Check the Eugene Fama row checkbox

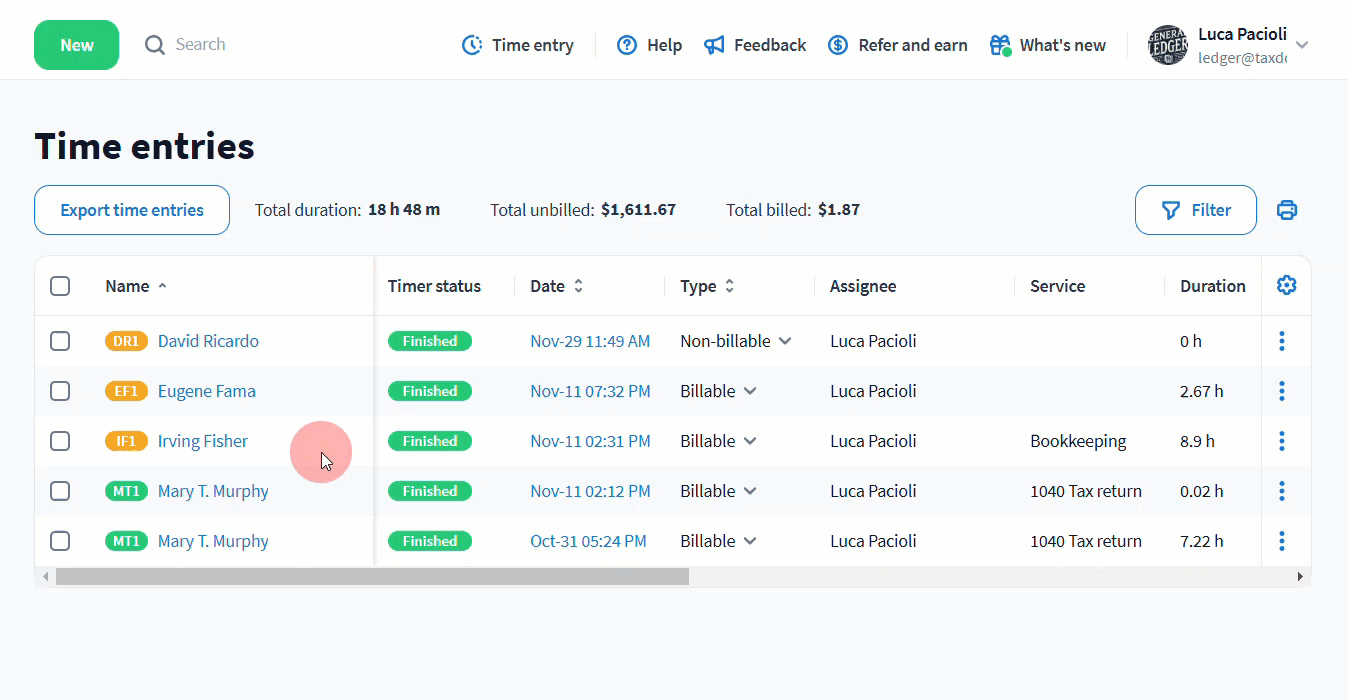tap(60, 391)
